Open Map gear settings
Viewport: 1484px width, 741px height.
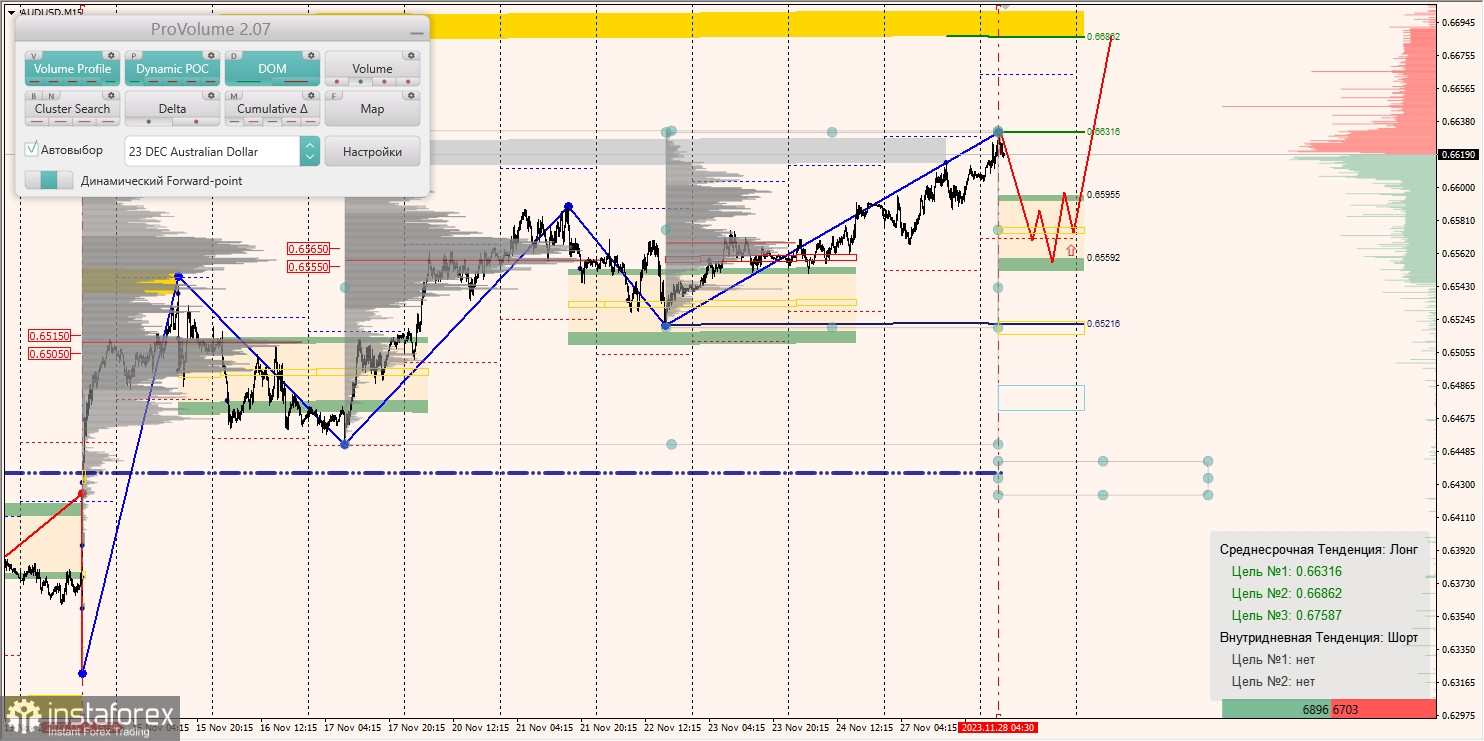click(411, 95)
